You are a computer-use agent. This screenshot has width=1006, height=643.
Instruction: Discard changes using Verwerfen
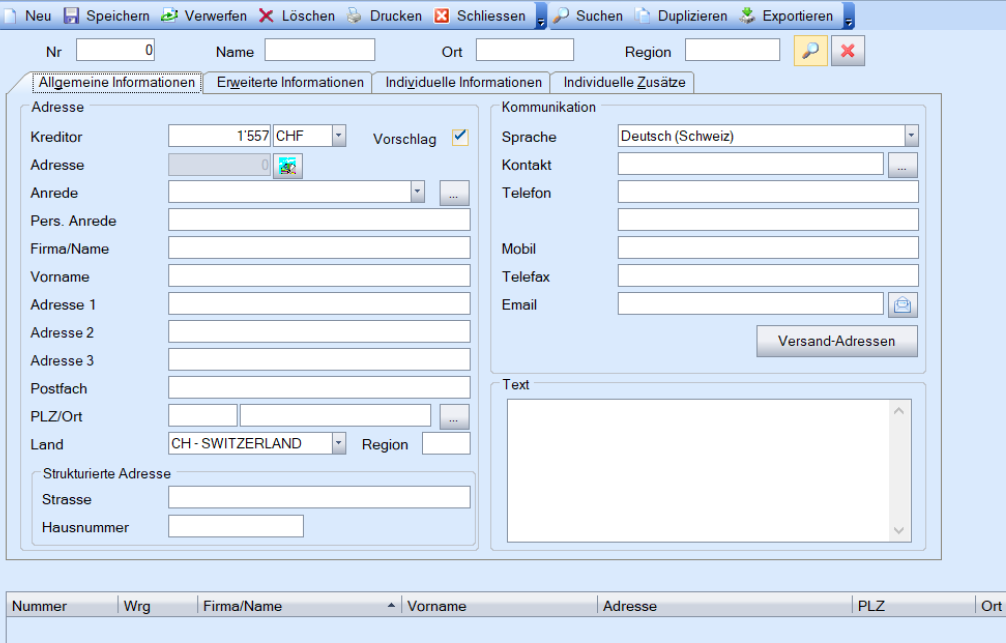click(x=169, y=16)
